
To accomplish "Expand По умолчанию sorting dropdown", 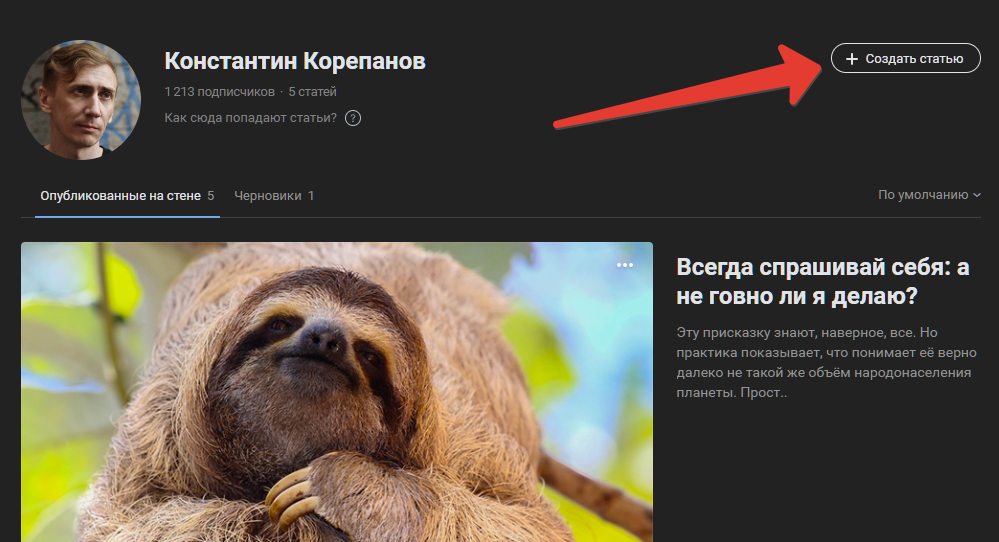I will tap(929, 195).
